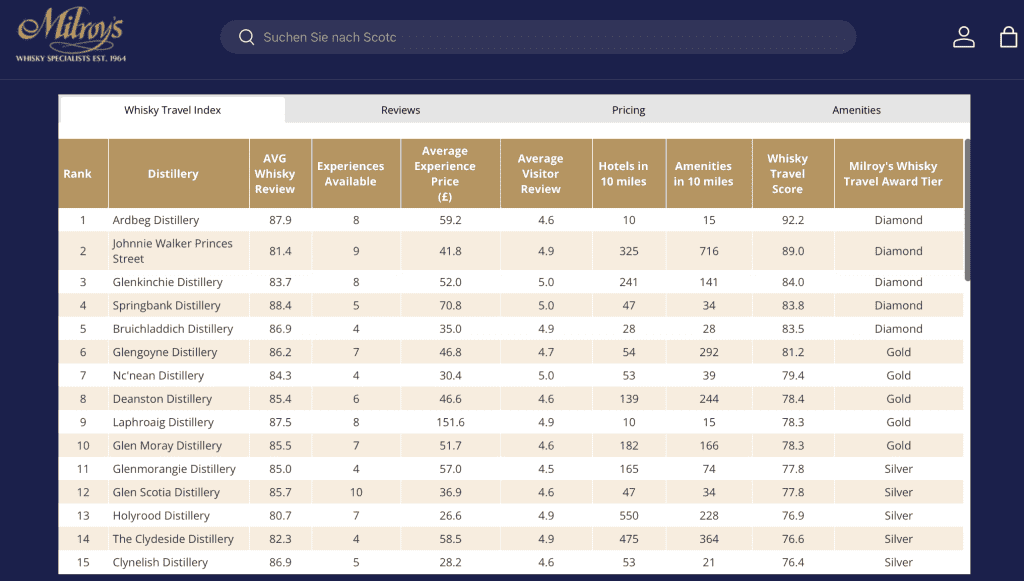Click Hotels in 10 miles header

629,174
